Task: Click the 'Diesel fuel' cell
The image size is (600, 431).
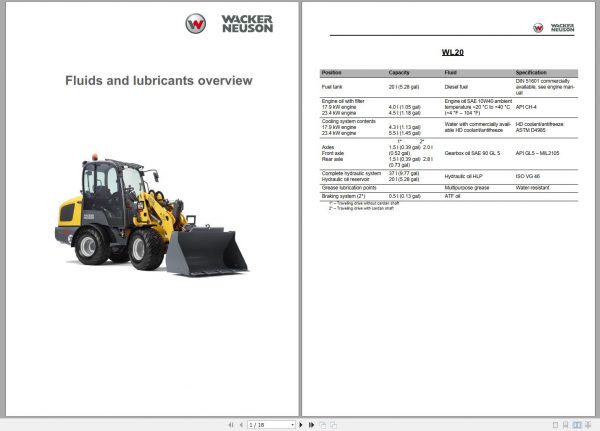Action: 456,87
